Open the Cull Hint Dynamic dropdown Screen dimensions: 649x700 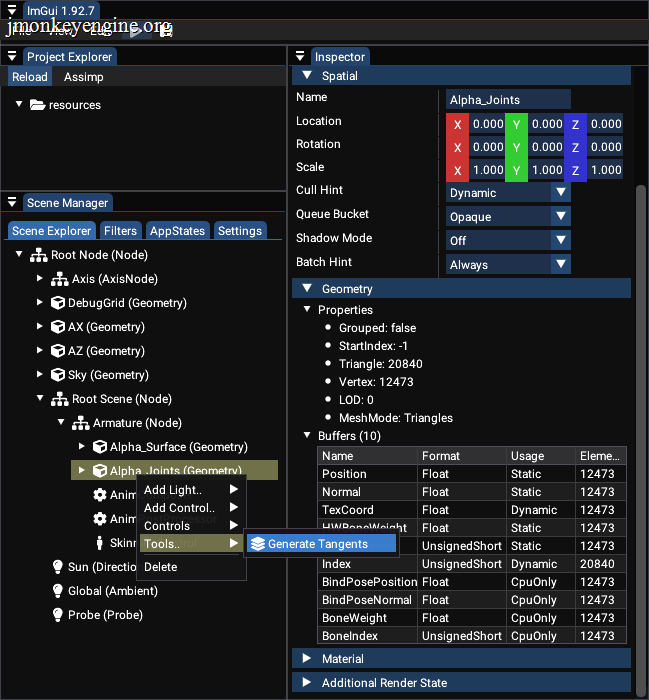[508, 193]
